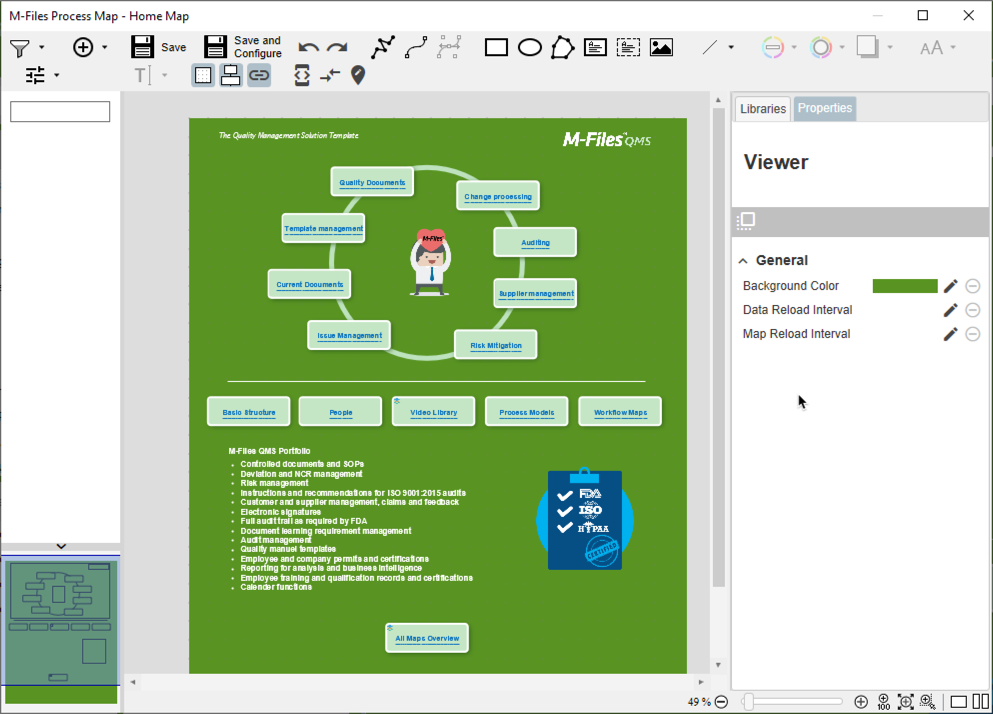Select the ellipse shape tool

[x=530, y=47]
